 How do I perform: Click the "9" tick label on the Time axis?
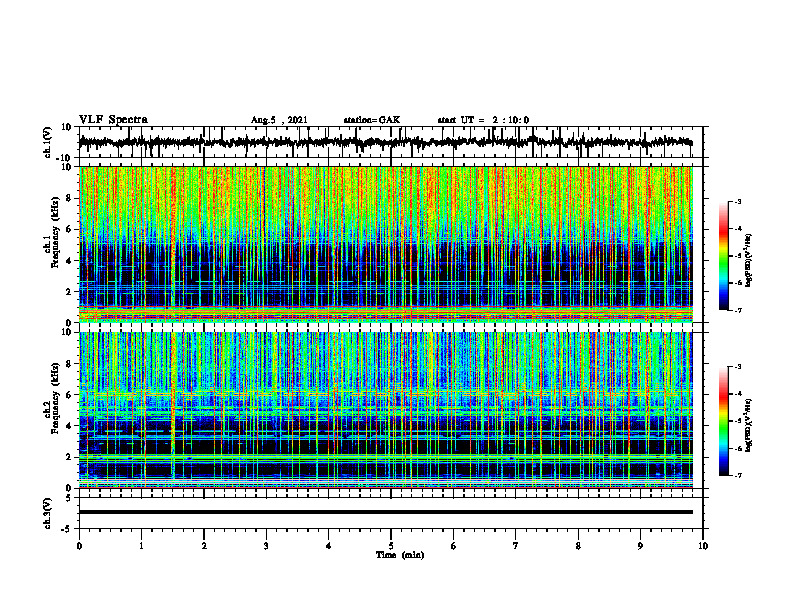(x=640, y=546)
